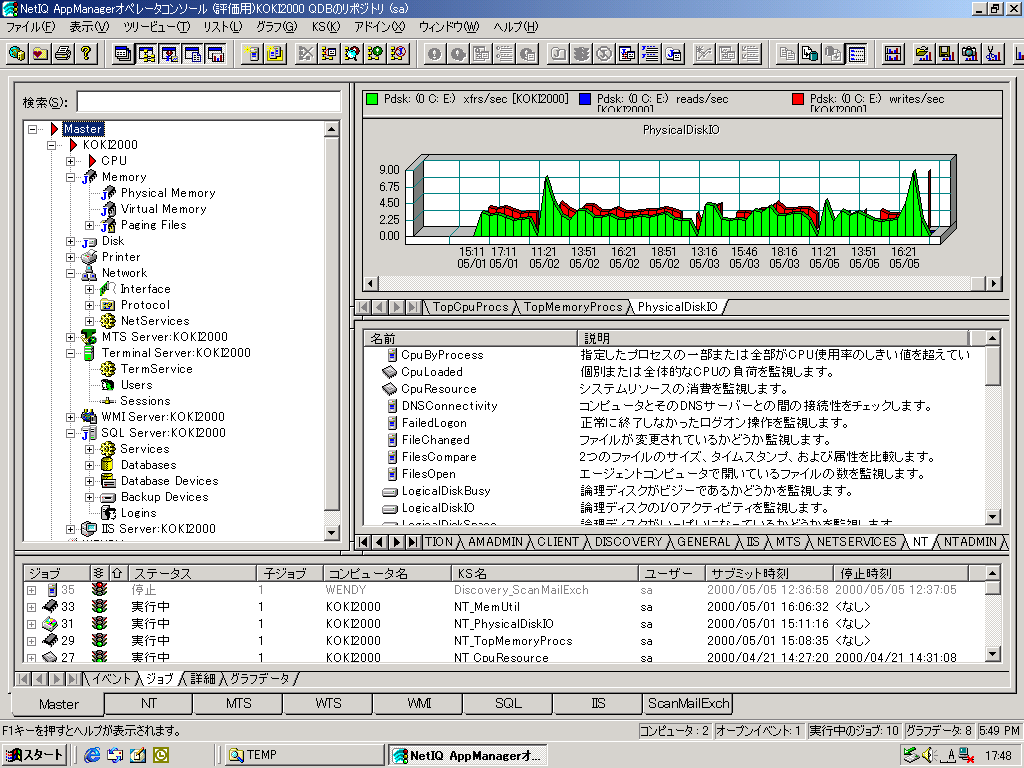The image size is (1024, 768).
Task: Click the 名前 column header
Action: pos(470,338)
